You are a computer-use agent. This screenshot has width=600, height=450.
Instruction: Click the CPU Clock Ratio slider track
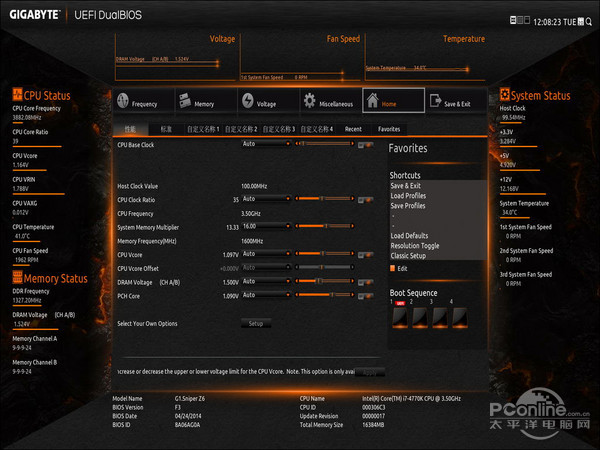pos(324,199)
